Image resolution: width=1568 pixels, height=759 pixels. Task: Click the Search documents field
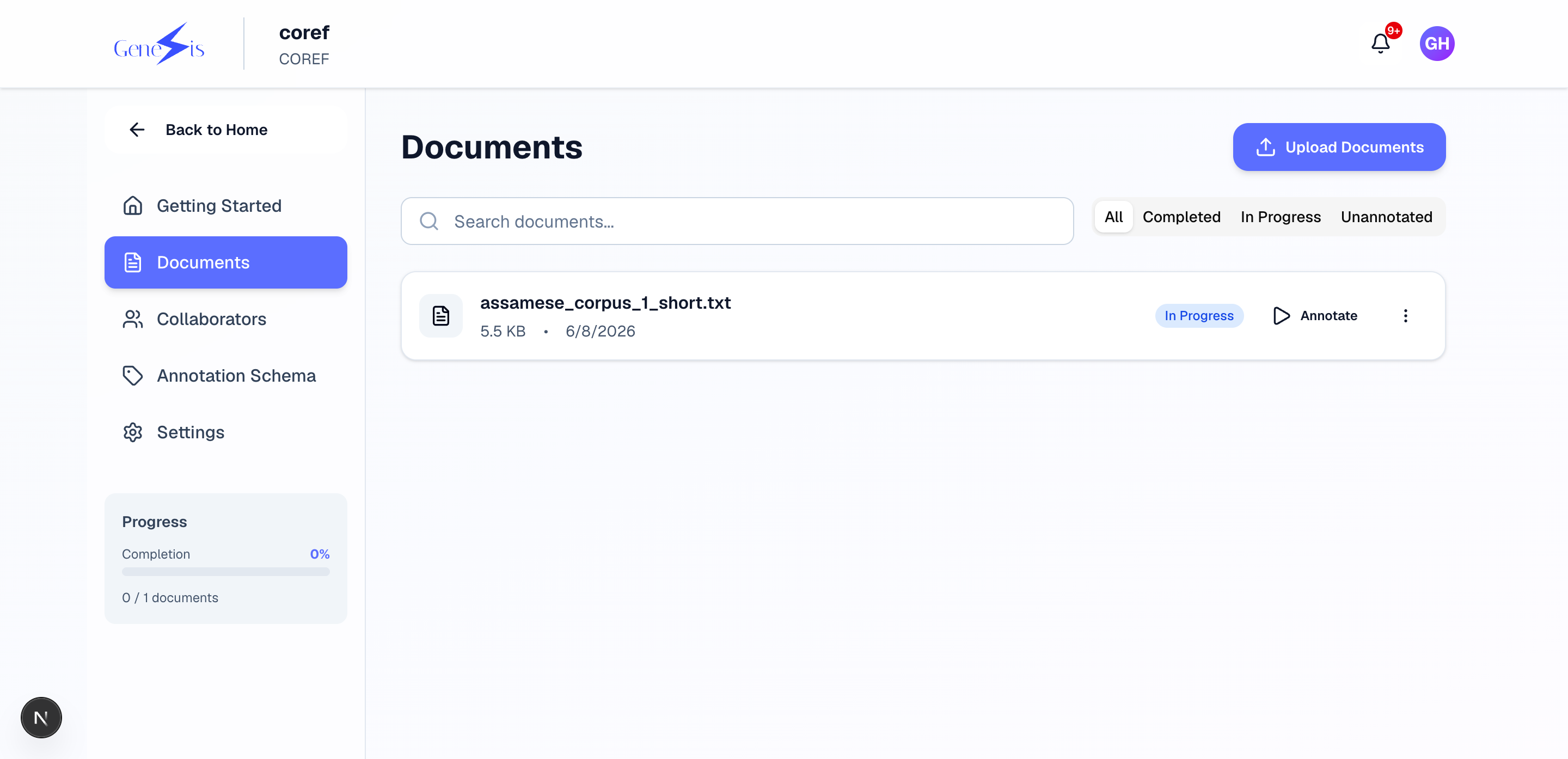click(737, 221)
